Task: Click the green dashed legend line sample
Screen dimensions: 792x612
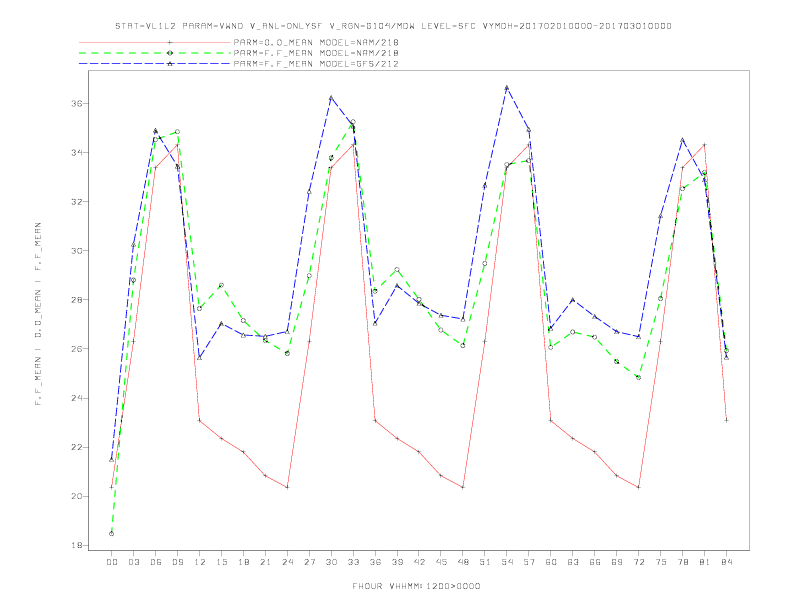Action: point(155,53)
